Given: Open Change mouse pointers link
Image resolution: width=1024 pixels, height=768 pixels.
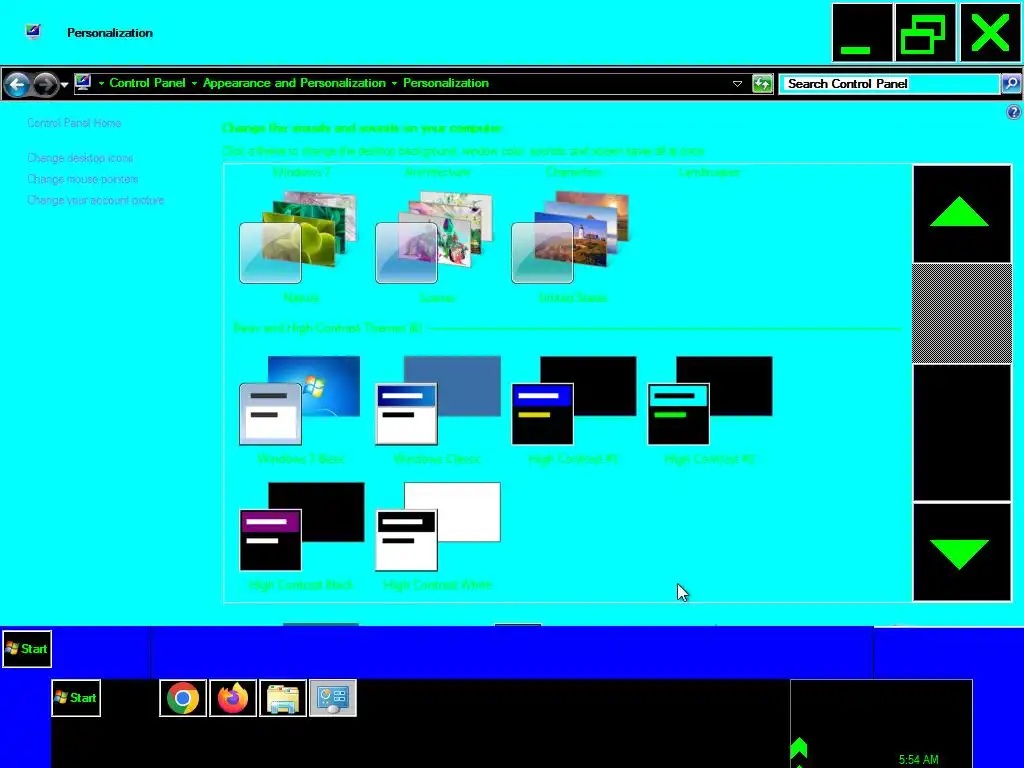Looking at the screenshot, I should tap(82, 179).
